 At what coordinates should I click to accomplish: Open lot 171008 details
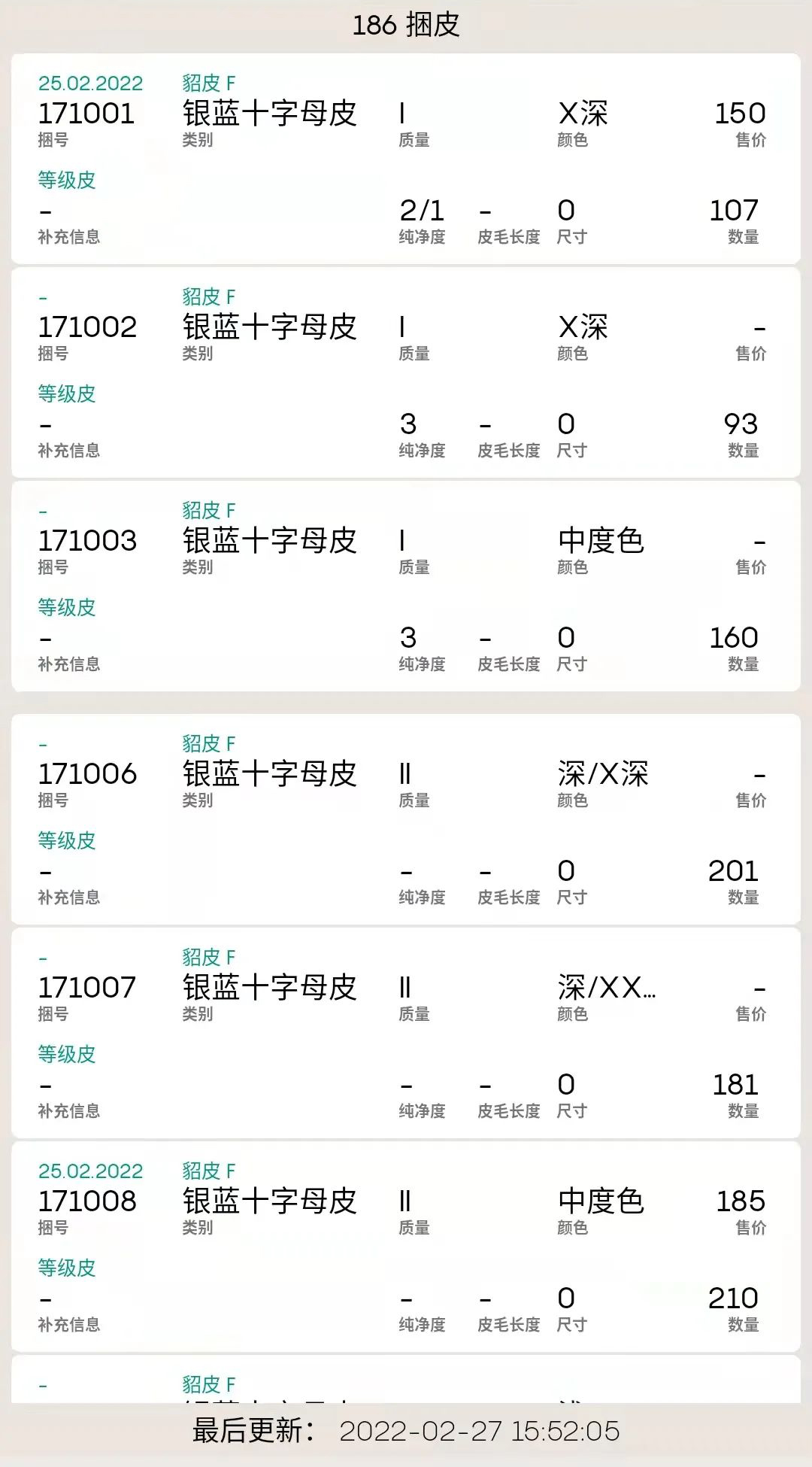(87, 1201)
